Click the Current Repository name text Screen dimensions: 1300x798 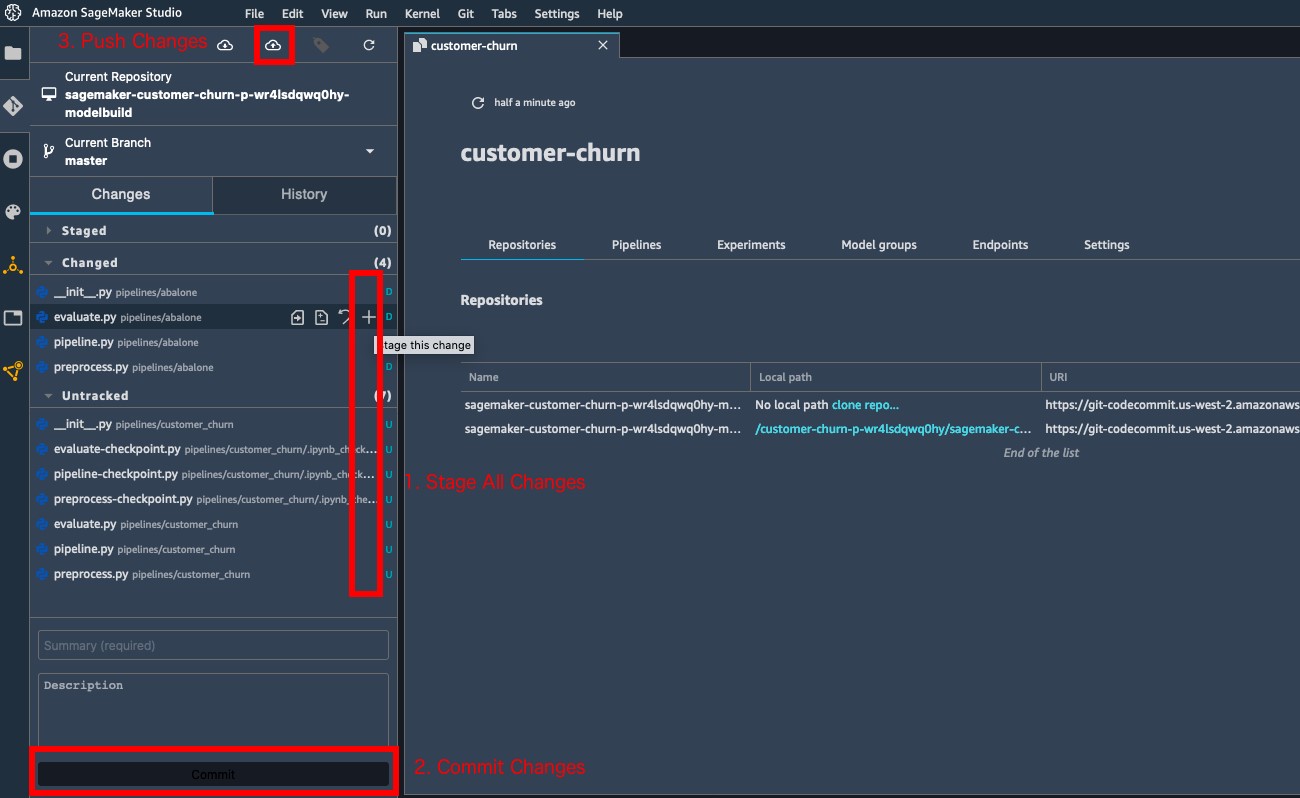207,104
